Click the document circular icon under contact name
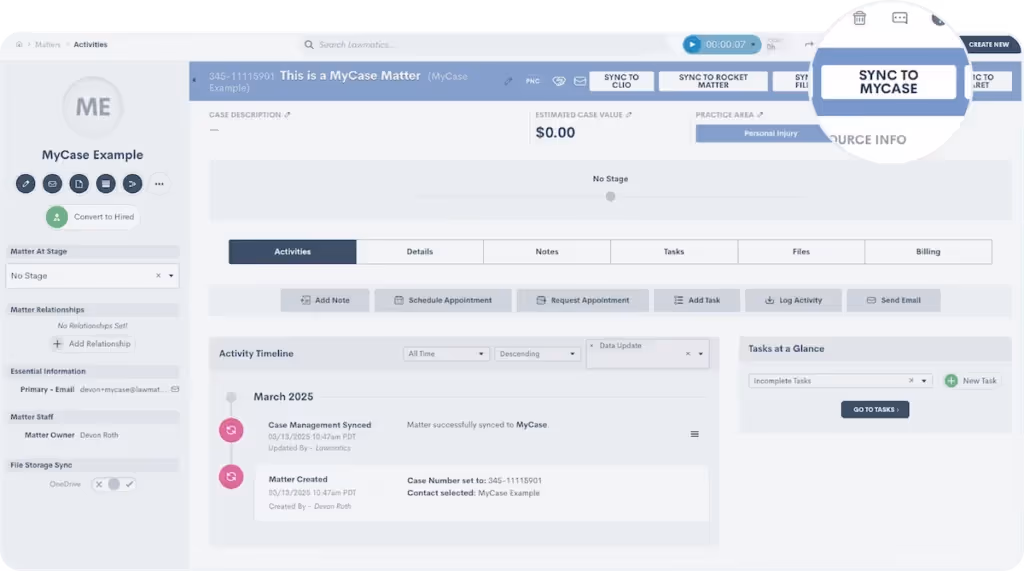Screen dimensions: 1024x571 click(x=79, y=184)
